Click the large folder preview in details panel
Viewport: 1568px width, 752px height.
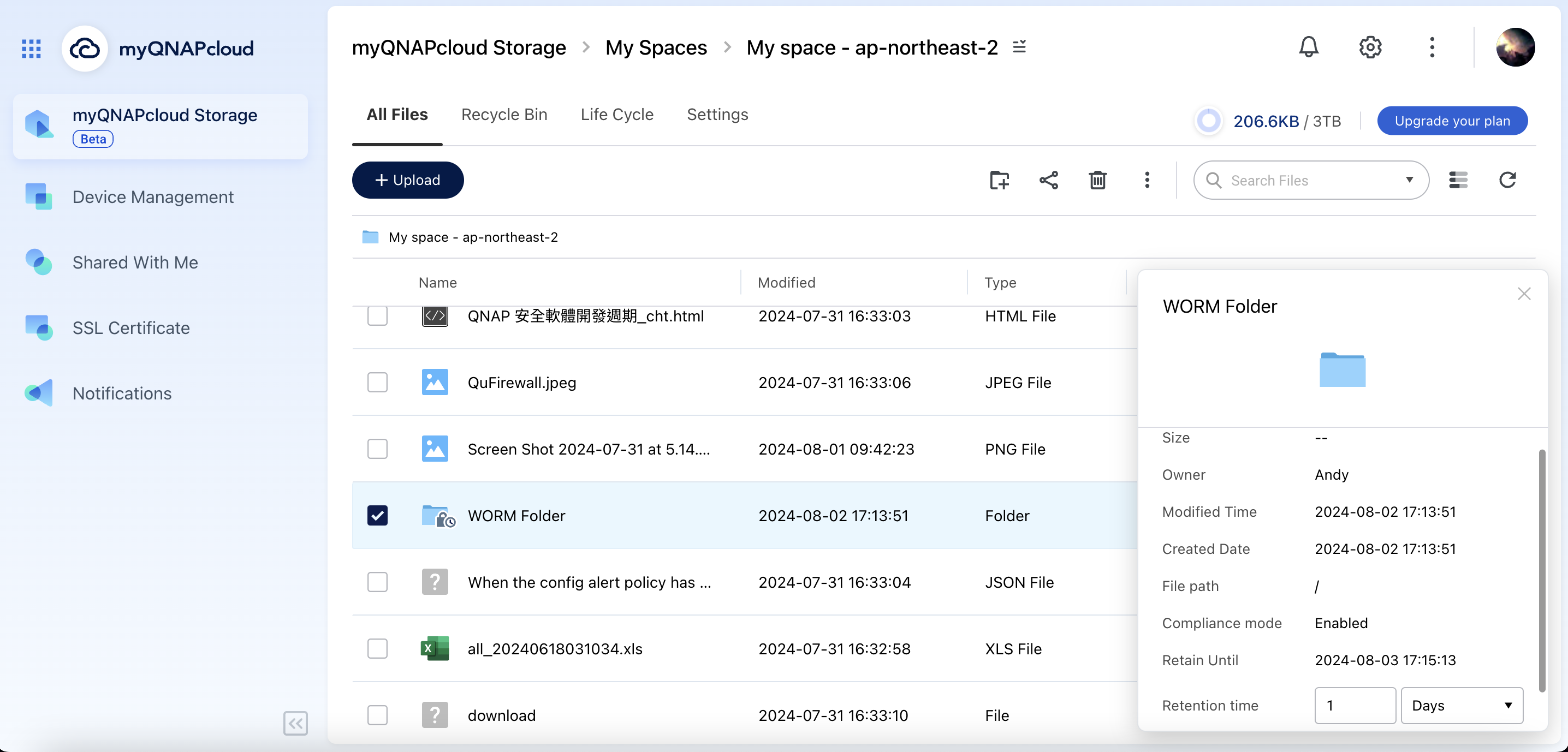pyautogui.click(x=1341, y=369)
